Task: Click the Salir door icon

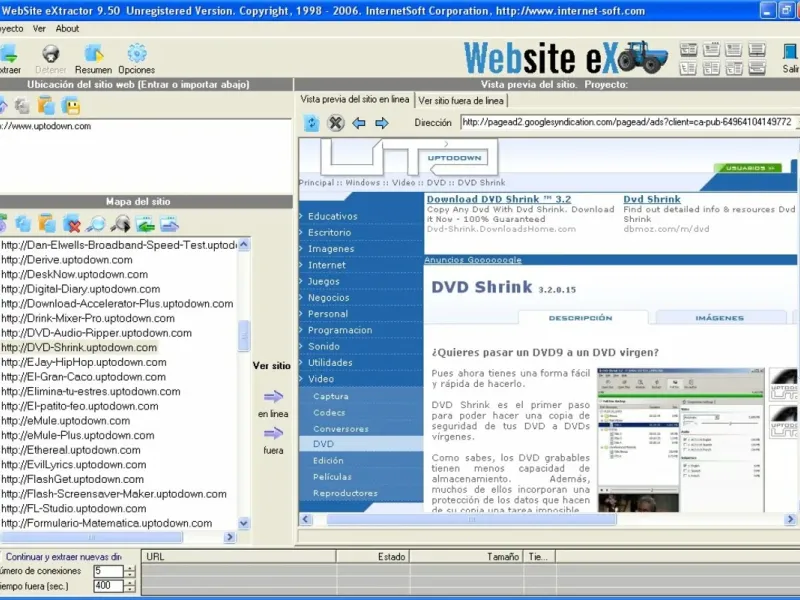Action: click(x=790, y=53)
